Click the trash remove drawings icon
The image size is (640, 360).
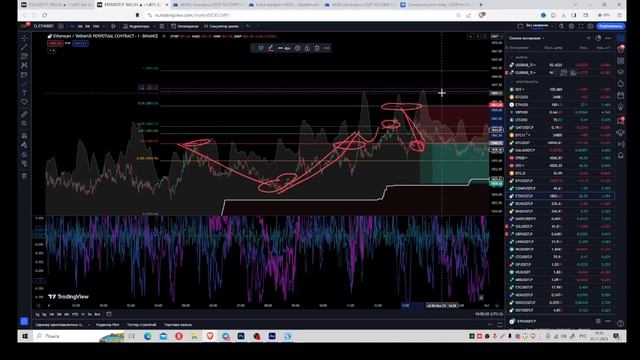click(24, 176)
